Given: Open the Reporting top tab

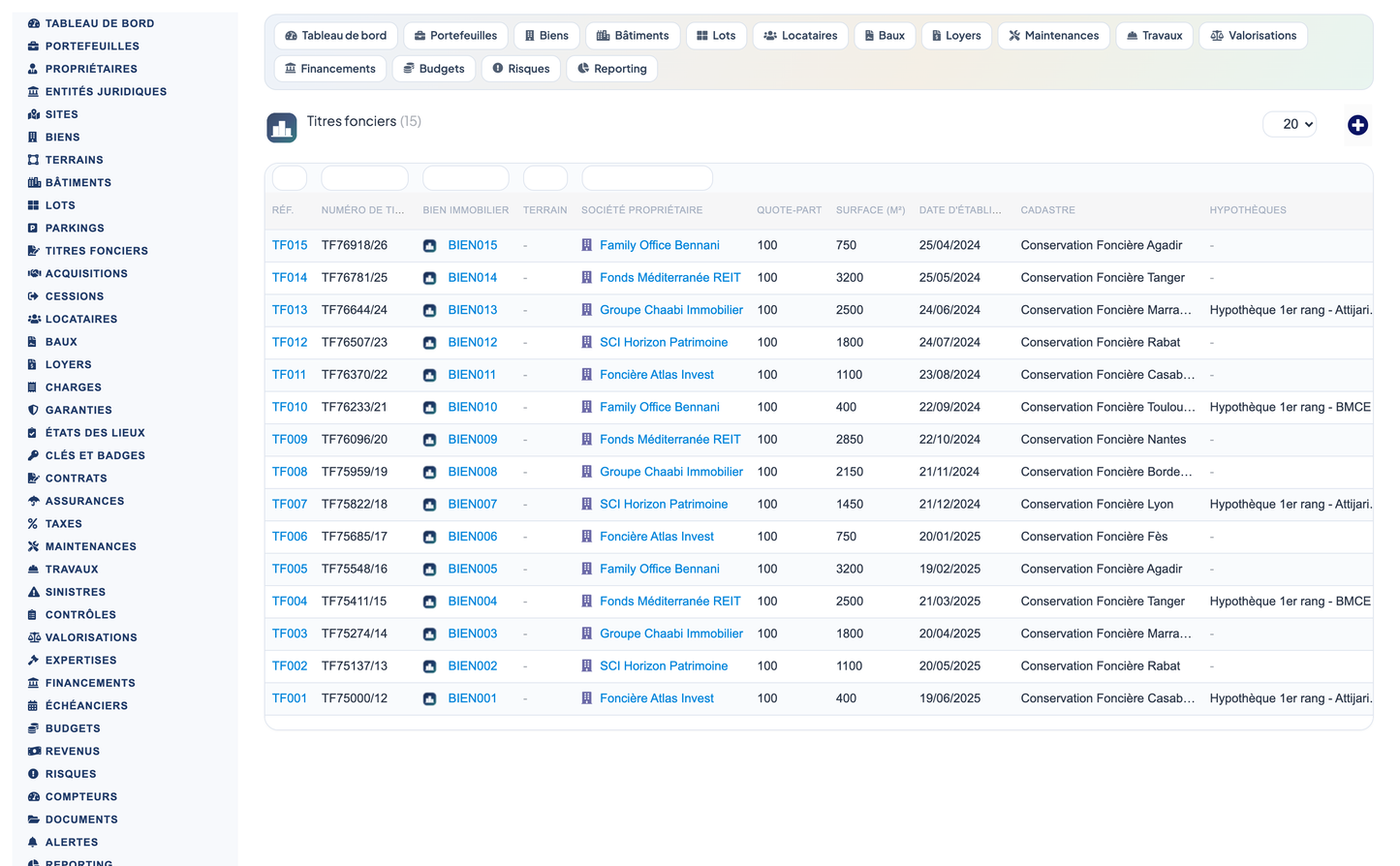Looking at the screenshot, I should click(x=611, y=69).
